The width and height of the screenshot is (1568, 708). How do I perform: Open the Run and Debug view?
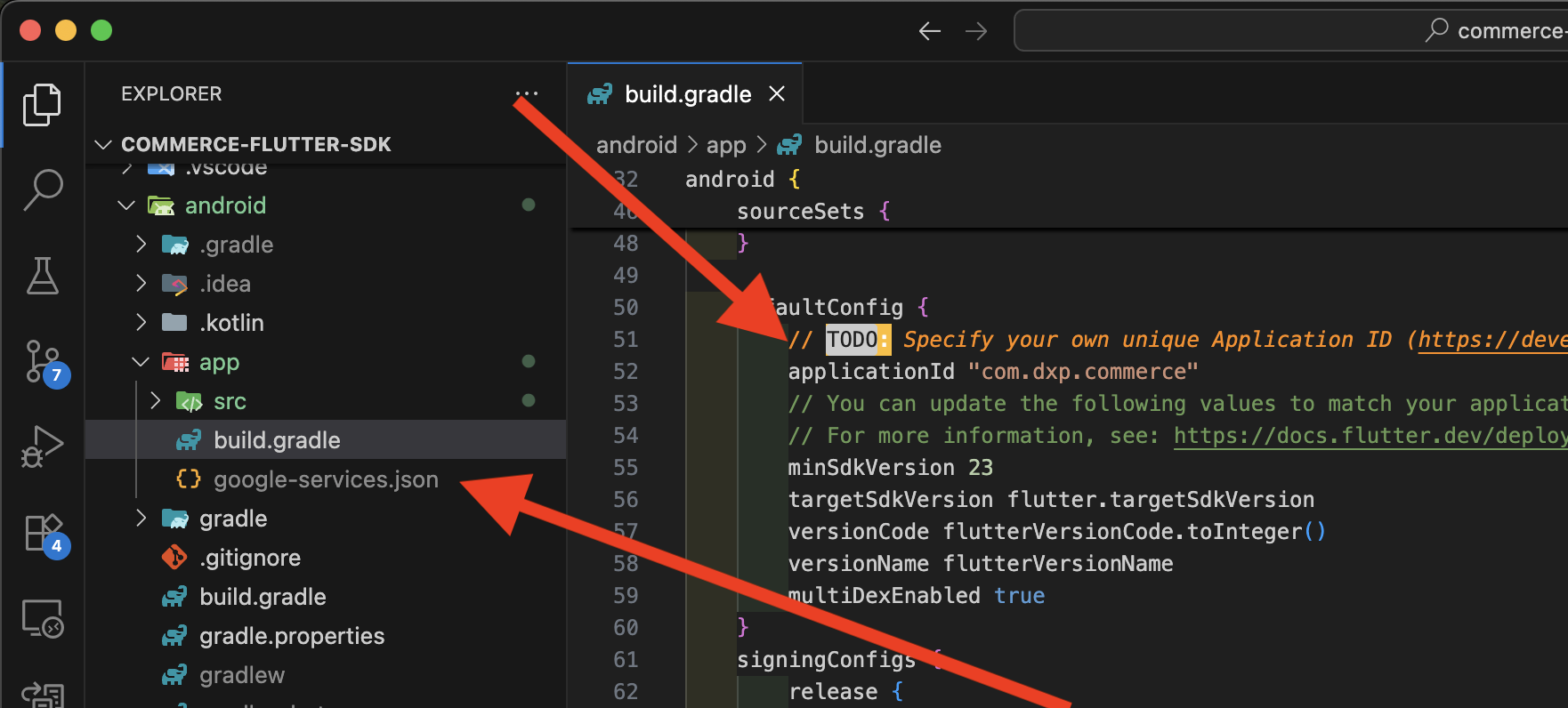pos(42,447)
